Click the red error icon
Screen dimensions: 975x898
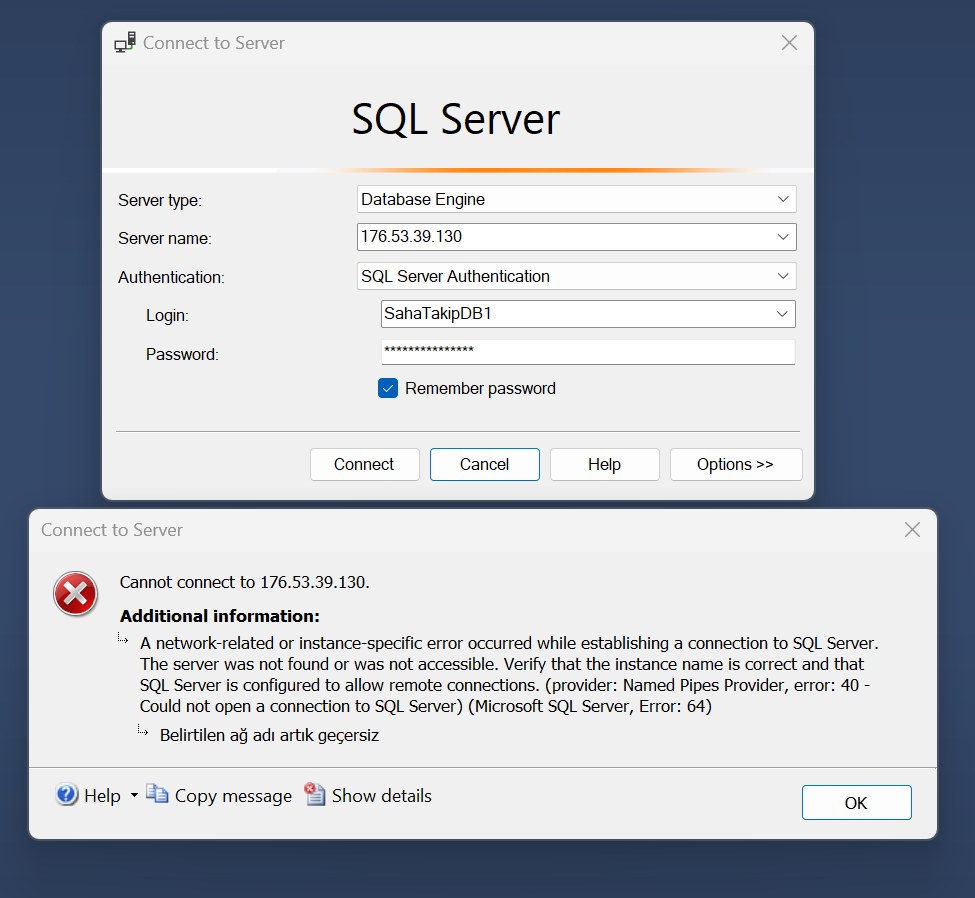pyautogui.click(x=75, y=594)
